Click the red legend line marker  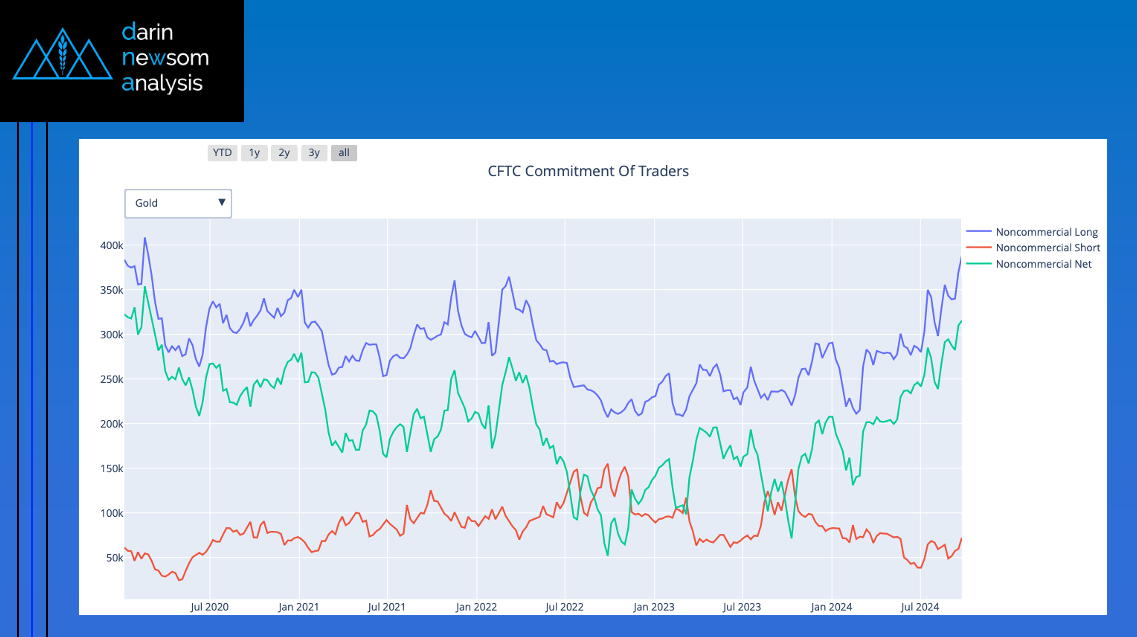[x=979, y=248]
